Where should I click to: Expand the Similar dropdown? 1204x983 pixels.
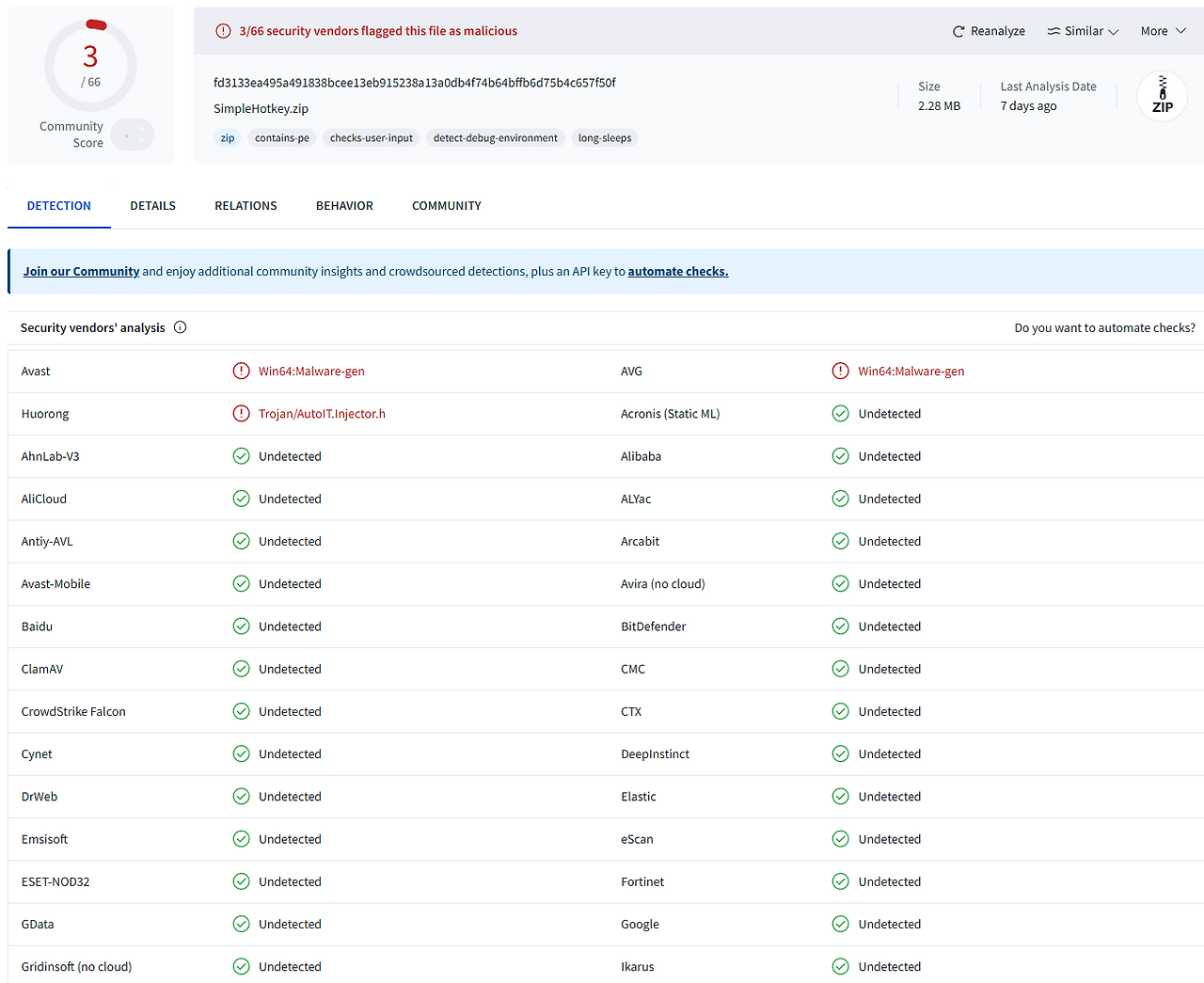coord(1084,31)
